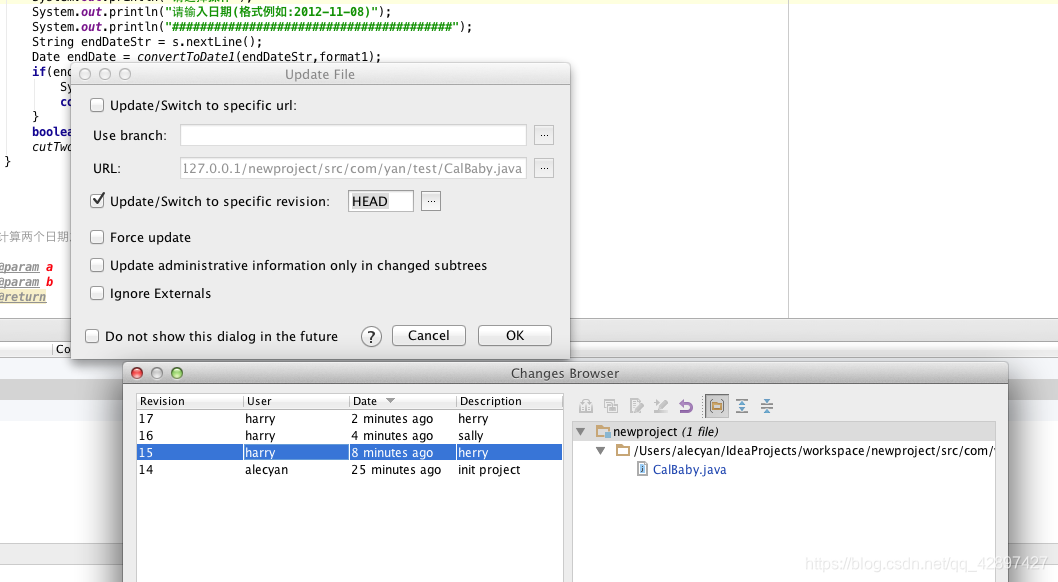Click the Revision column header

tap(190, 401)
